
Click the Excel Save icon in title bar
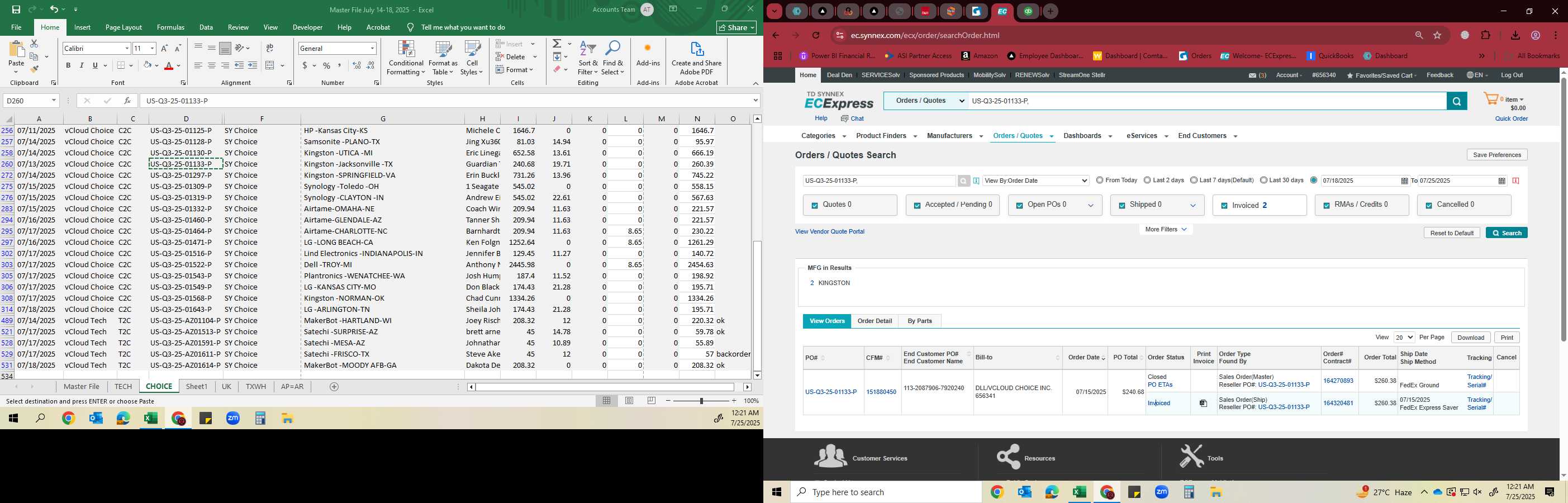coord(16,10)
